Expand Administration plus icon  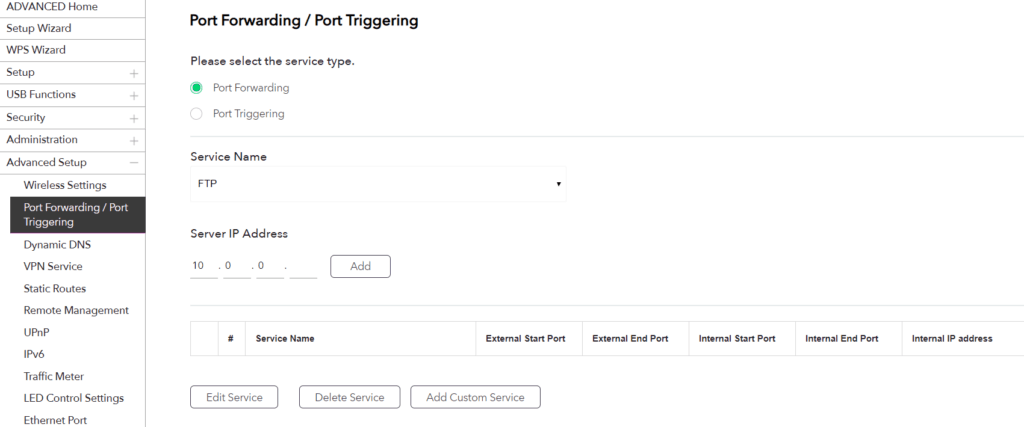133,140
